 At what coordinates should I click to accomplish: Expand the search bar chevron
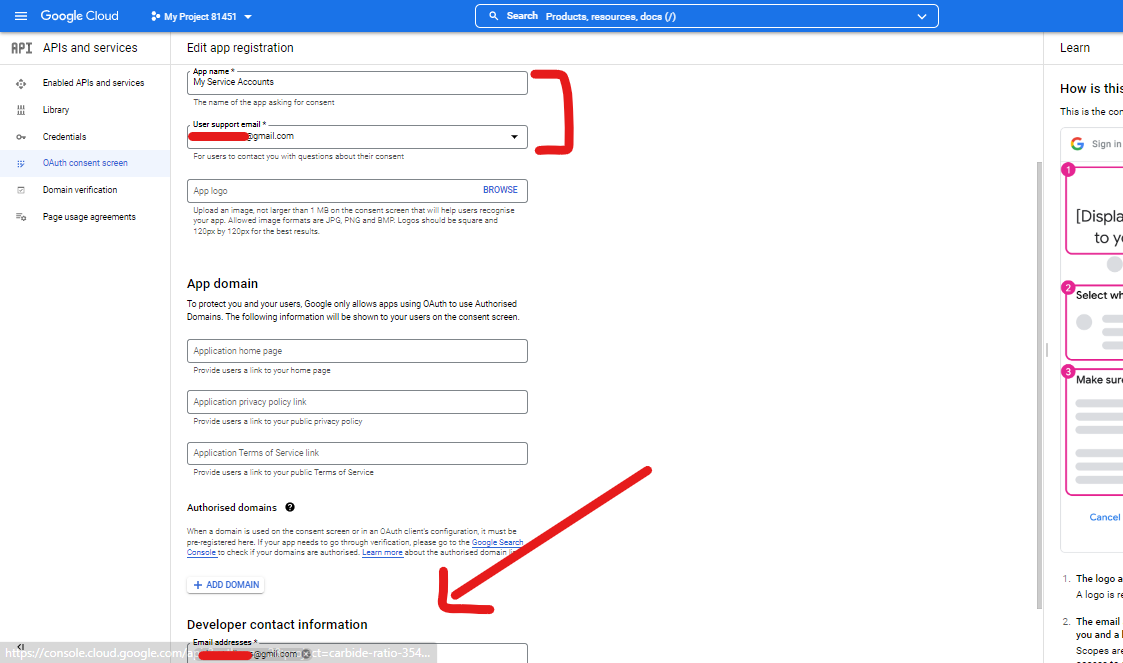pos(922,16)
